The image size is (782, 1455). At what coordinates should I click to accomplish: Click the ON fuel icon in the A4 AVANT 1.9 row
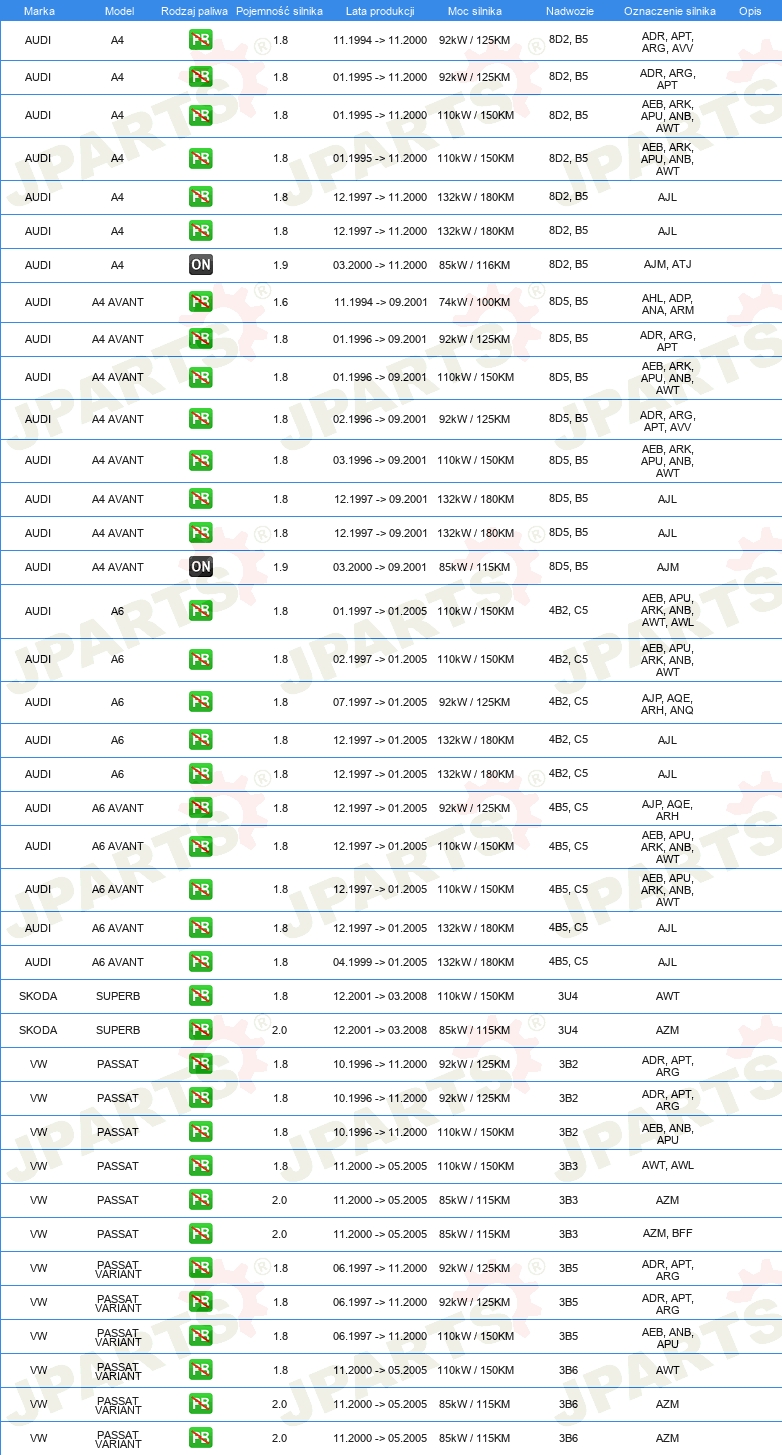201,567
